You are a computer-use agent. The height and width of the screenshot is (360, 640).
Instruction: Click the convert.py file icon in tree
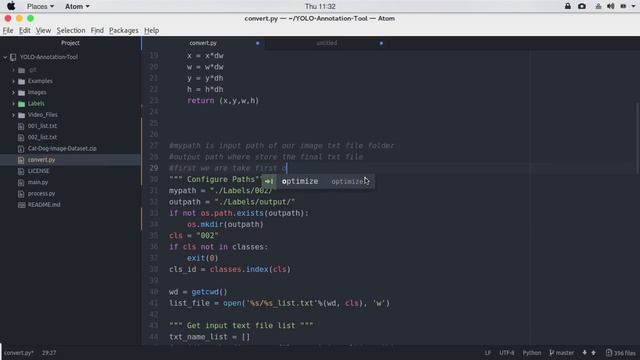pyautogui.click(x=21, y=160)
